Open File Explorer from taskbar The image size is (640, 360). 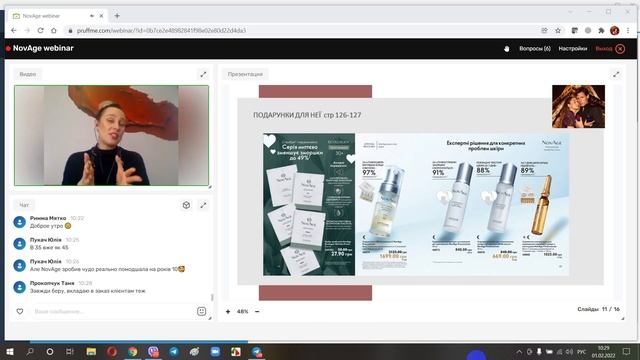point(91,351)
